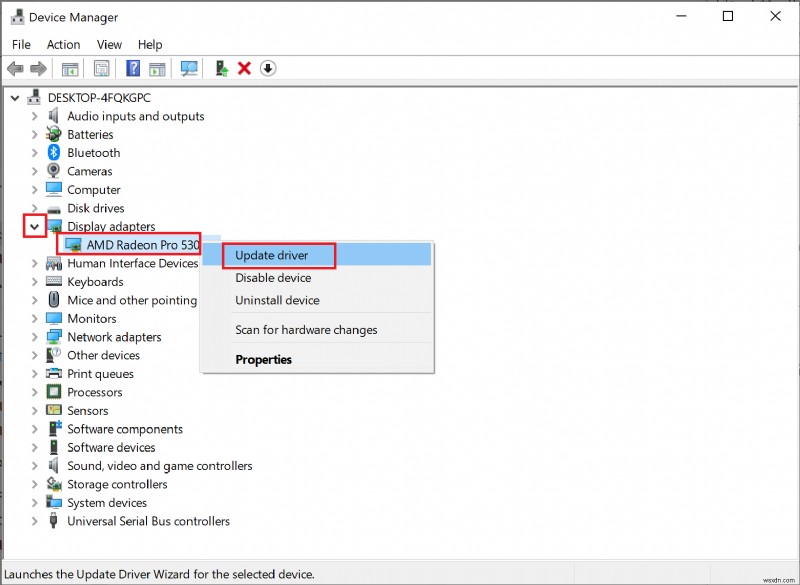Choose Scan for hardware changes menu entry
This screenshot has height=585, width=800.
click(317, 329)
